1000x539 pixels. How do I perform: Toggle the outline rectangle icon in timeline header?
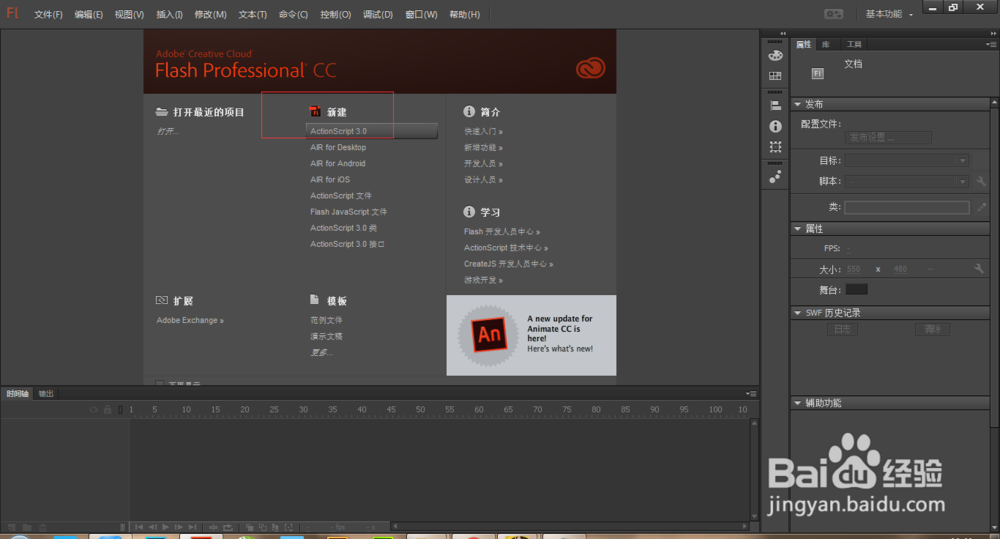click(120, 410)
